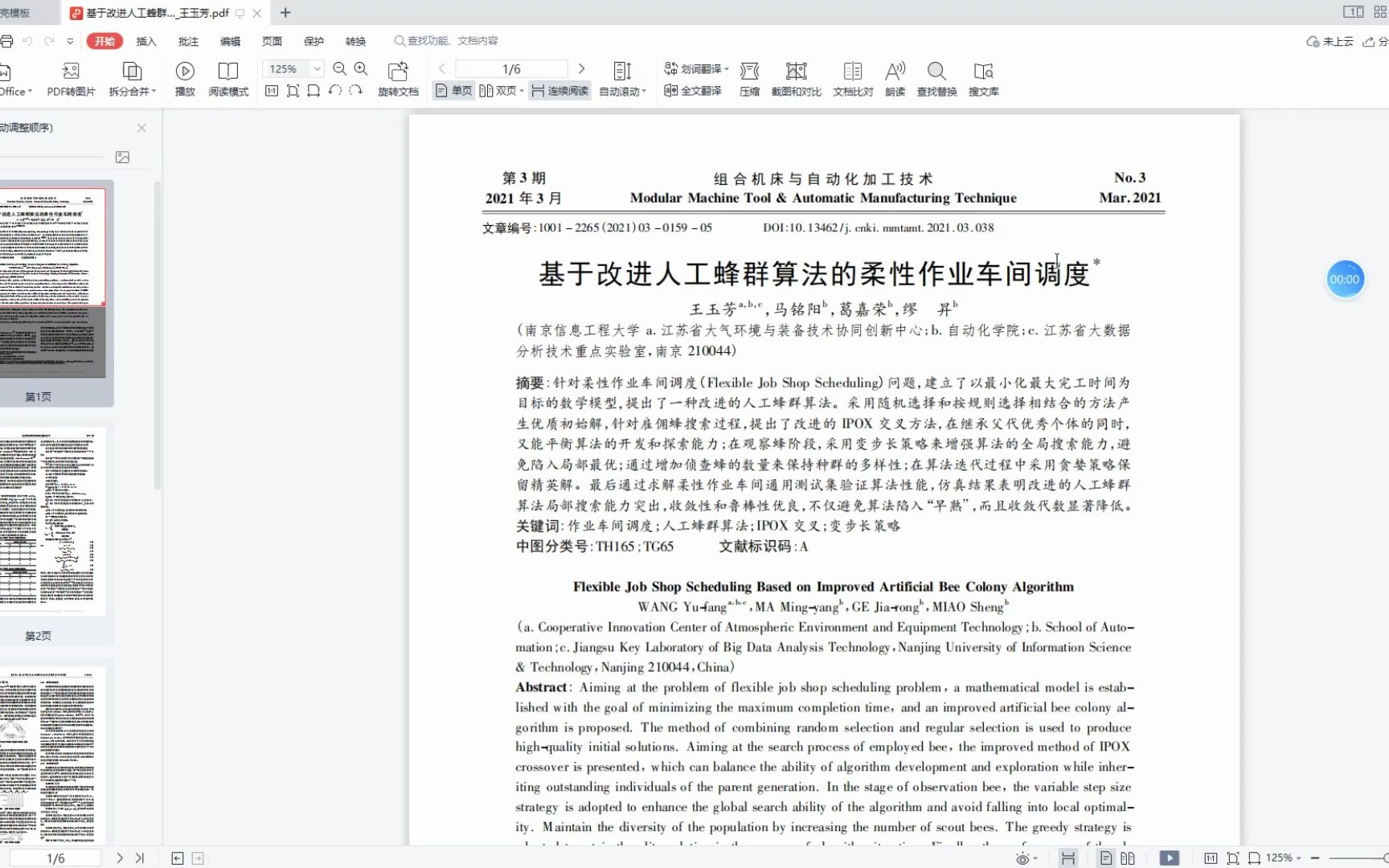Click the fit width toolbar icon

click(313, 91)
